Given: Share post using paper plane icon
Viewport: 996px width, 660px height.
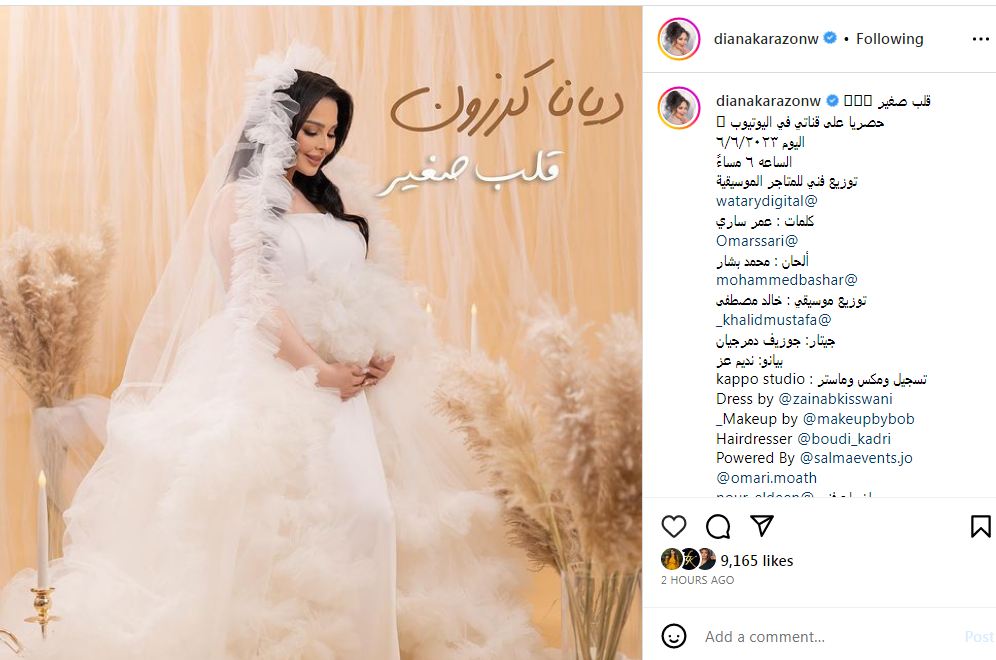Looking at the screenshot, I should pyautogui.click(x=762, y=525).
